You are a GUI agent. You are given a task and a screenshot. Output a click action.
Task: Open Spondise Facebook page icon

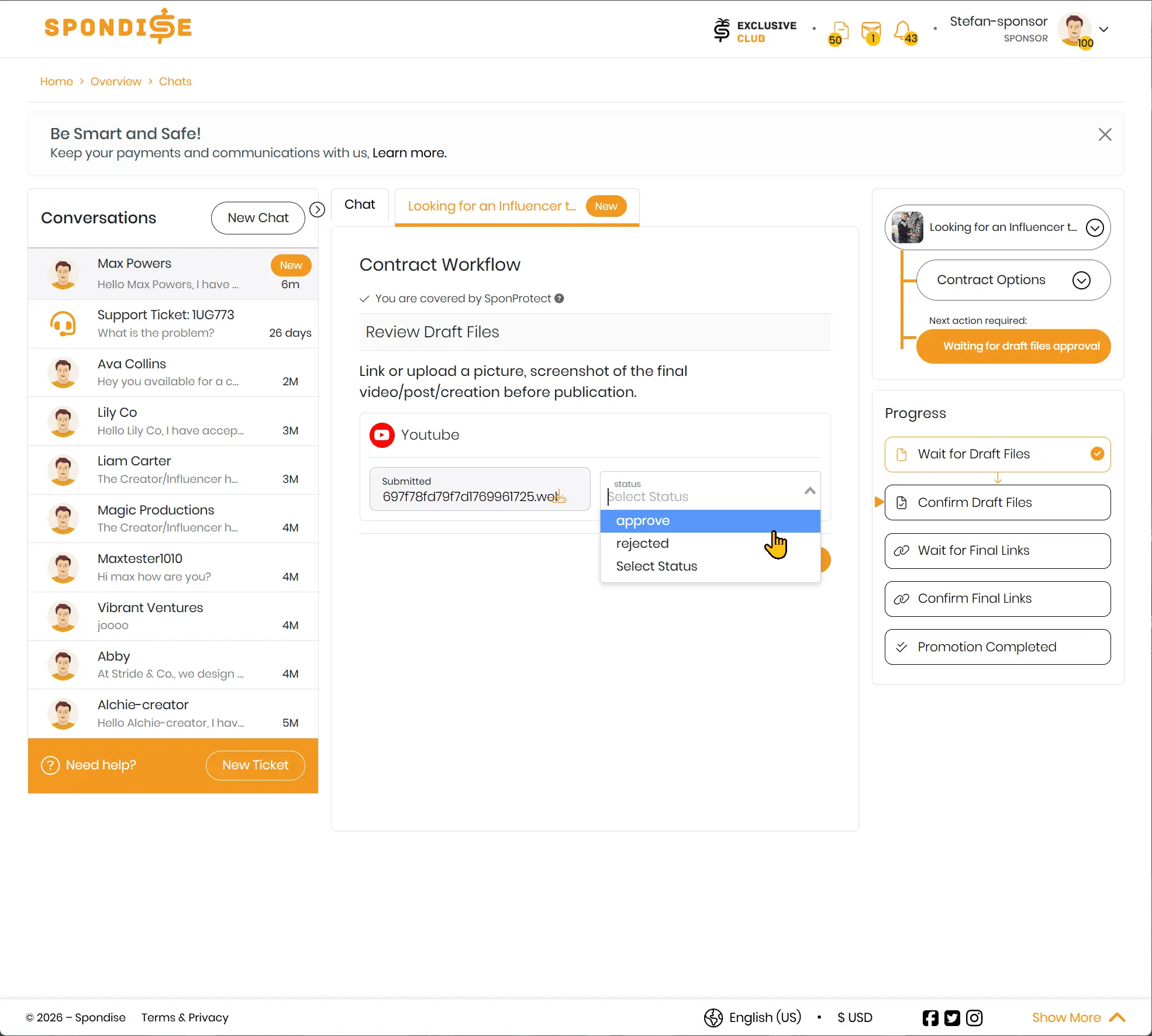click(x=930, y=1018)
